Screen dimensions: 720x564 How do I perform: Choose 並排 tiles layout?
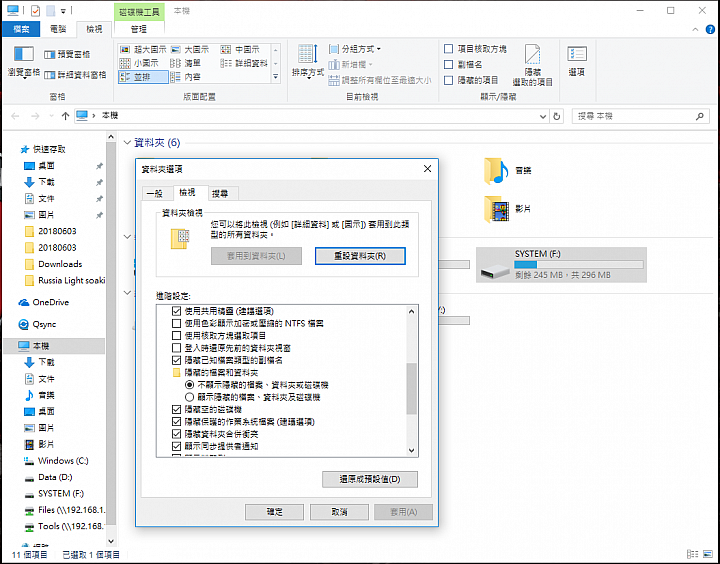coord(143,77)
